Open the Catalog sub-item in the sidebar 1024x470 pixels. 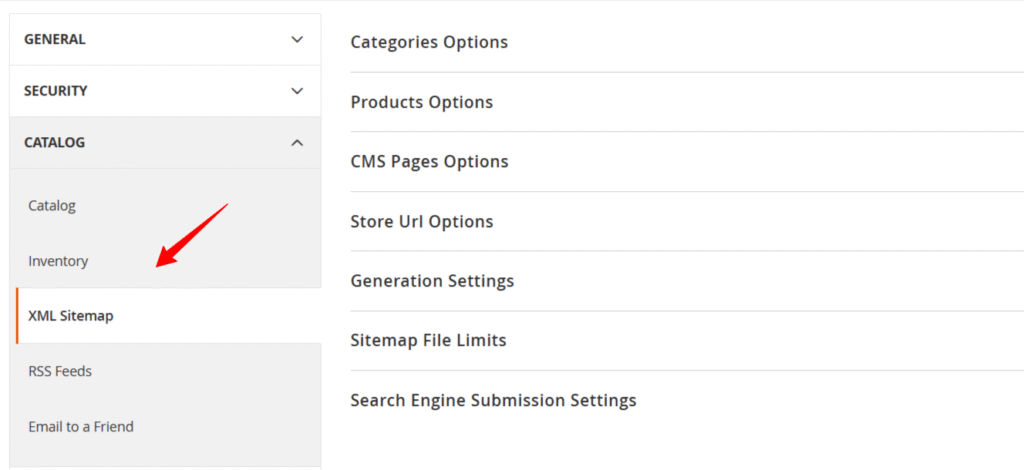point(52,206)
